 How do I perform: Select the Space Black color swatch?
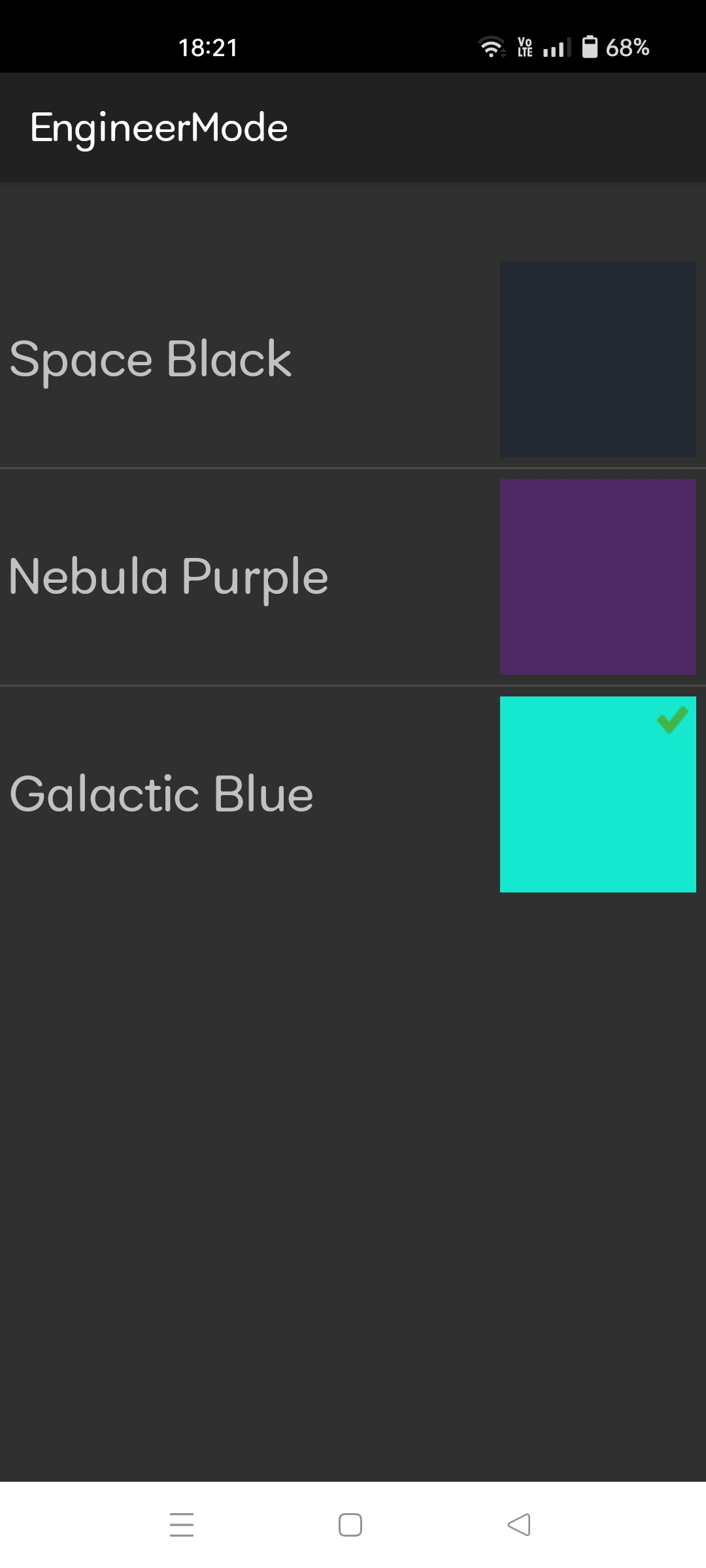click(598, 359)
